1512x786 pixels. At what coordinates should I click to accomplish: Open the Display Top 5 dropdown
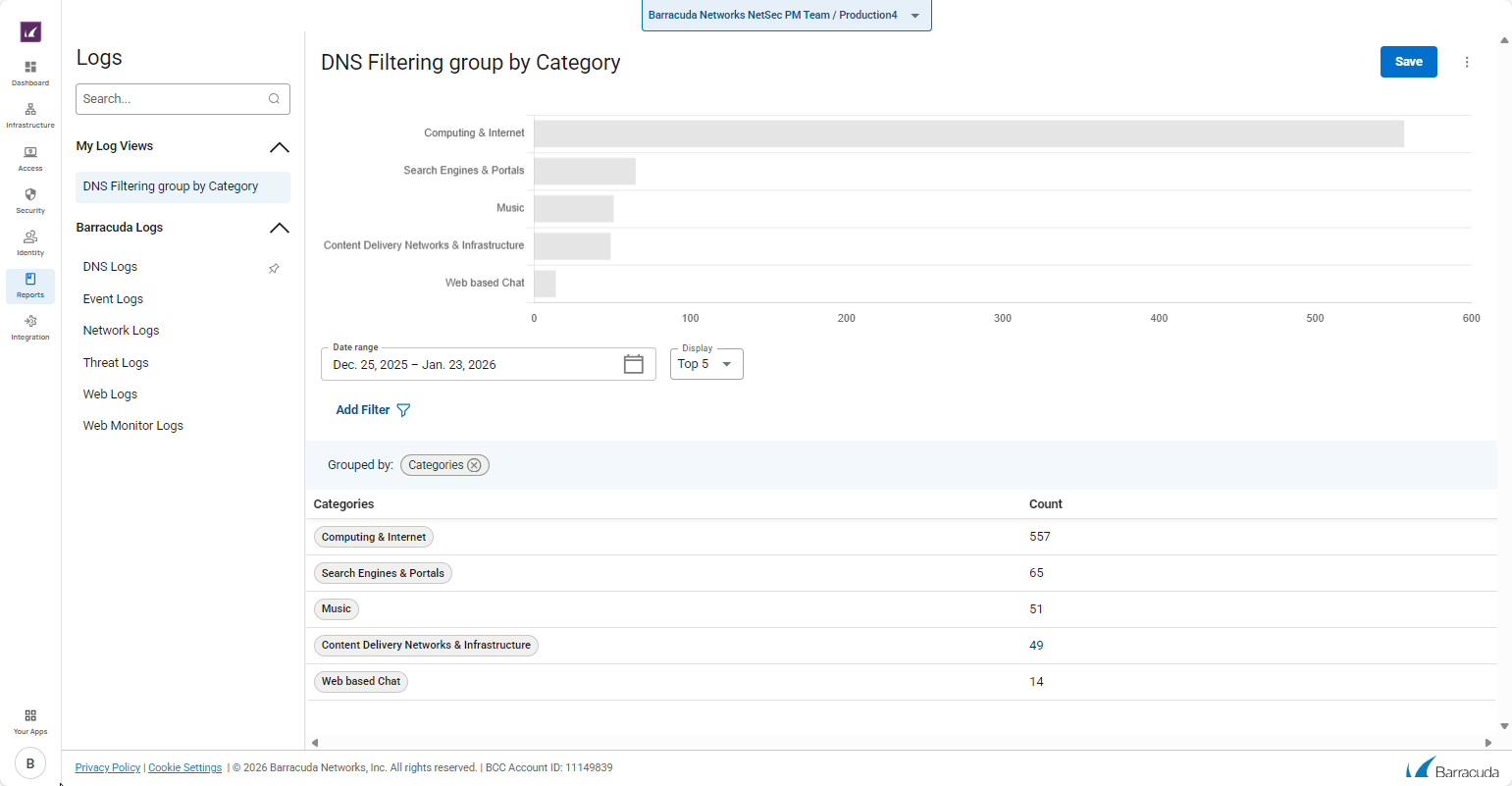[x=706, y=364]
